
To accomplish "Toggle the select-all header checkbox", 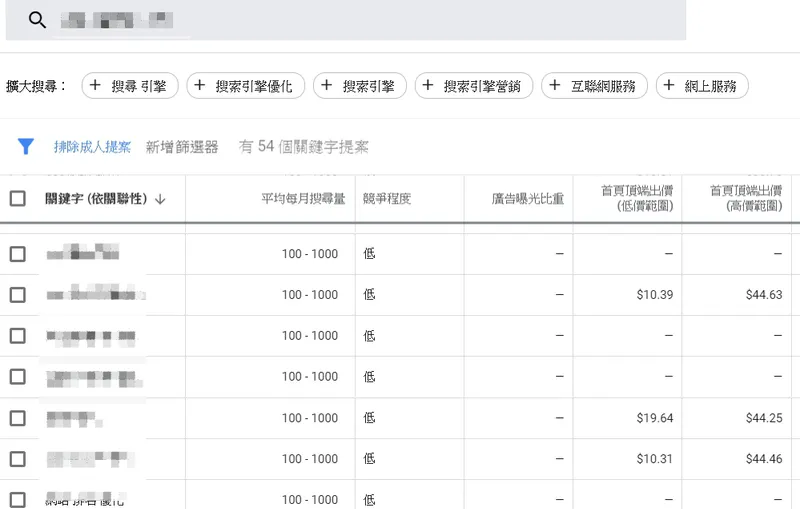I will pyautogui.click(x=18, y=199).
